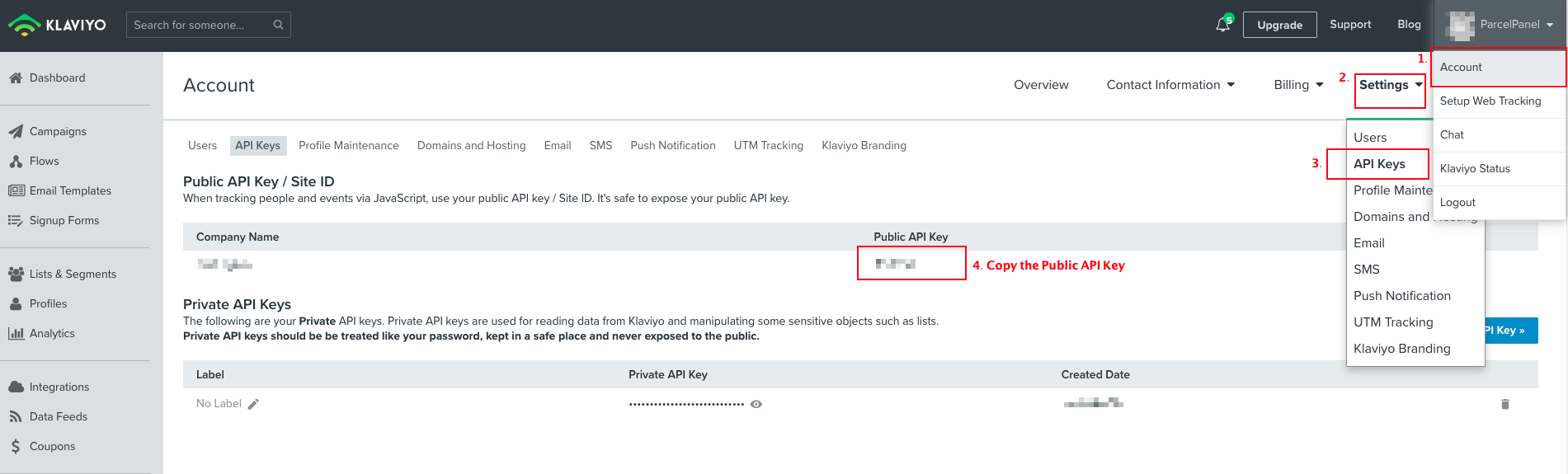
Task: Open the Billing dropdown
Action: [1298, 85]
